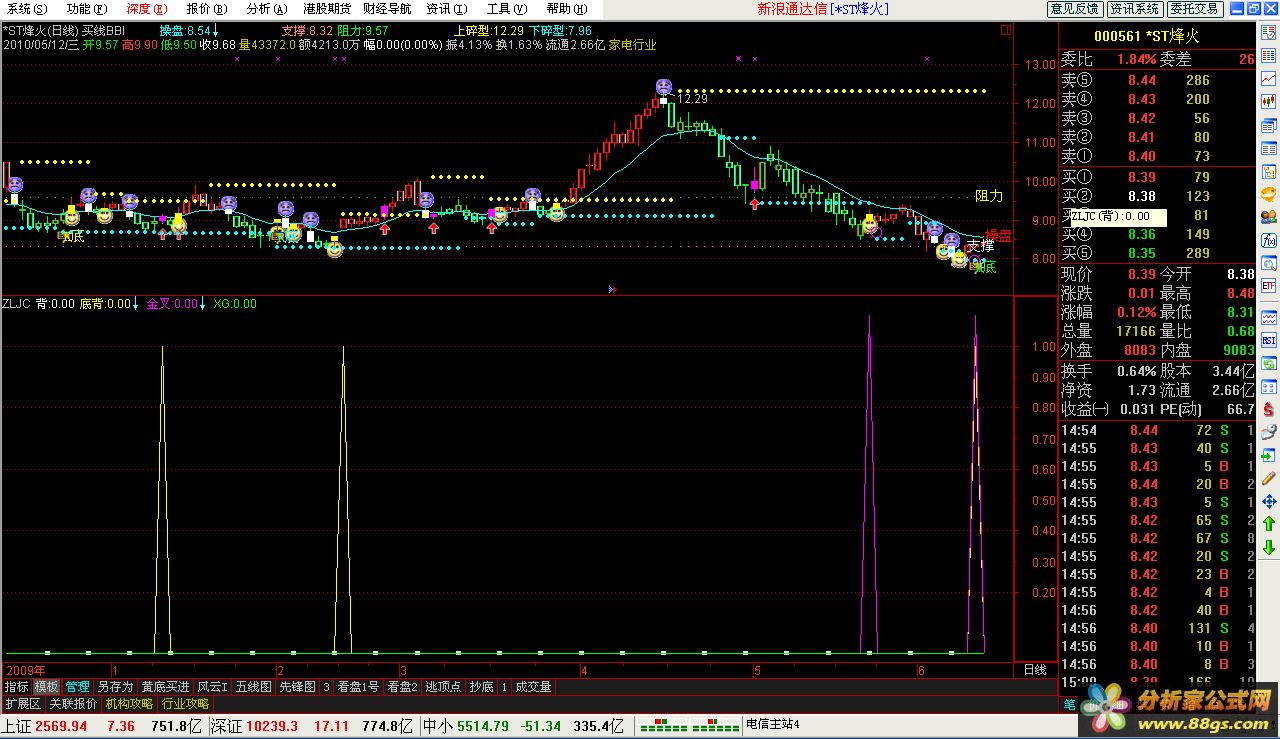Open the 关联报价 tab
Viewport: 1280px width, 739px height.
pos(73,703)
